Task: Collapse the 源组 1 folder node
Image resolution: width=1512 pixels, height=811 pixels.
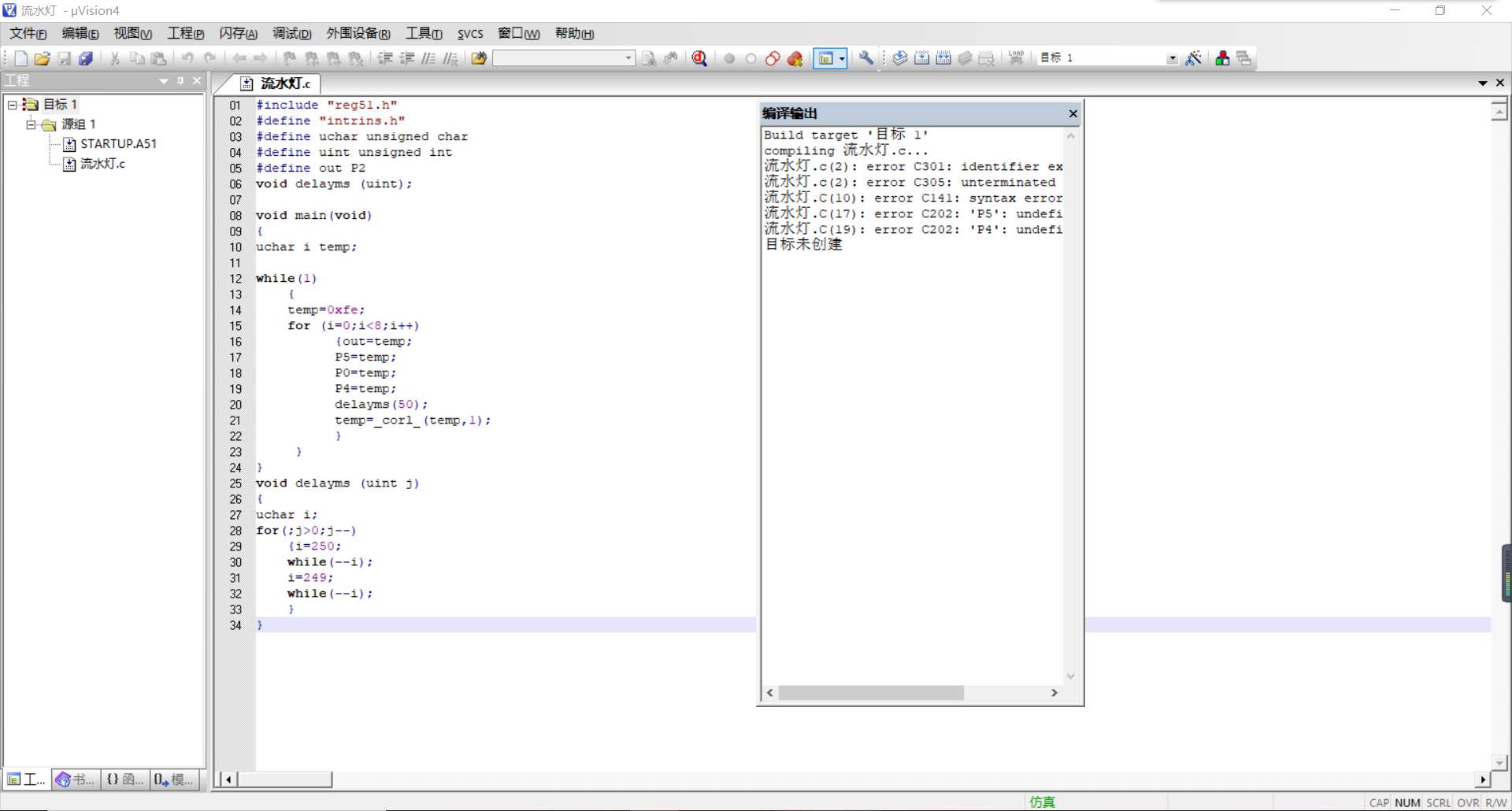Action: (x=31, y=124)
